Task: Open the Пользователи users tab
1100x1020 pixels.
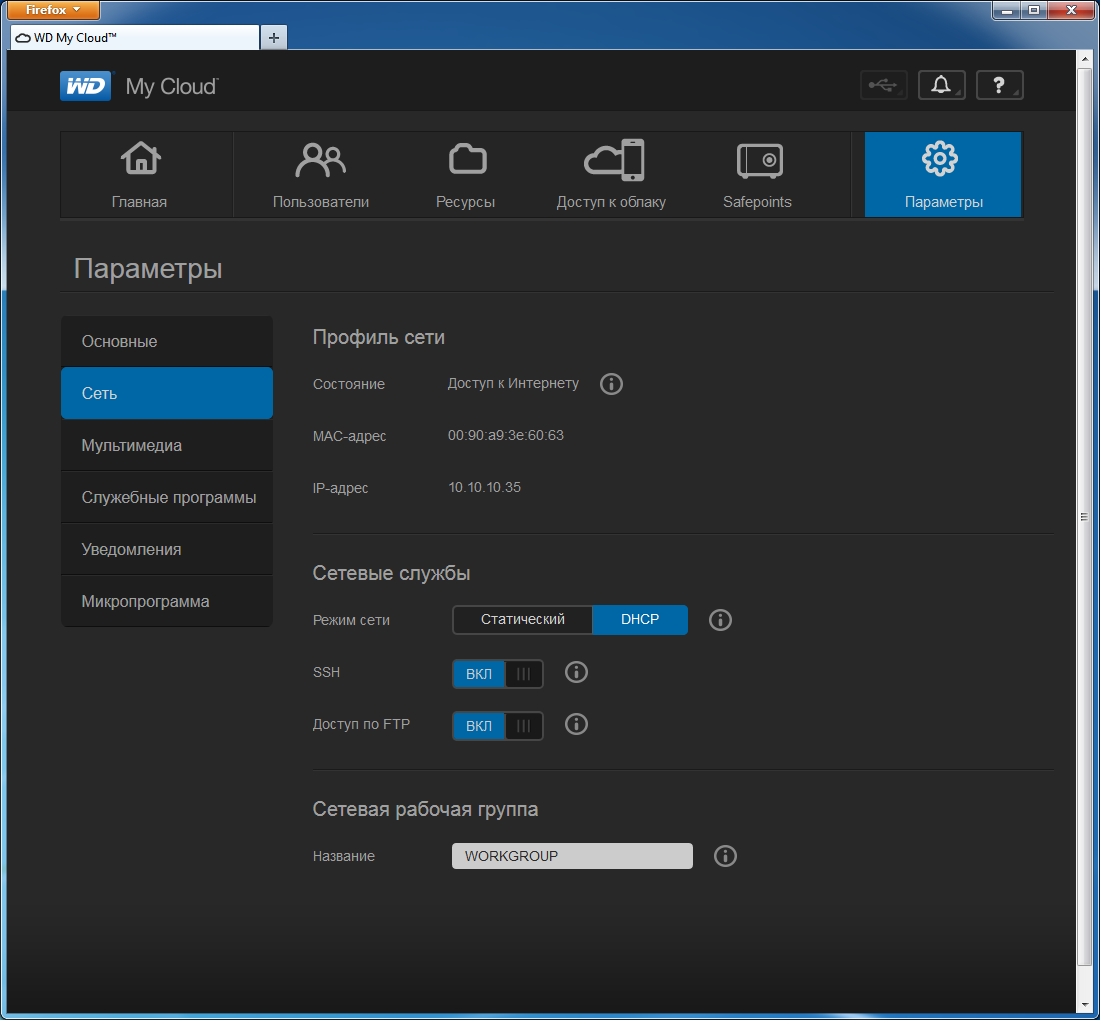Action: click(x=321, y=175)
